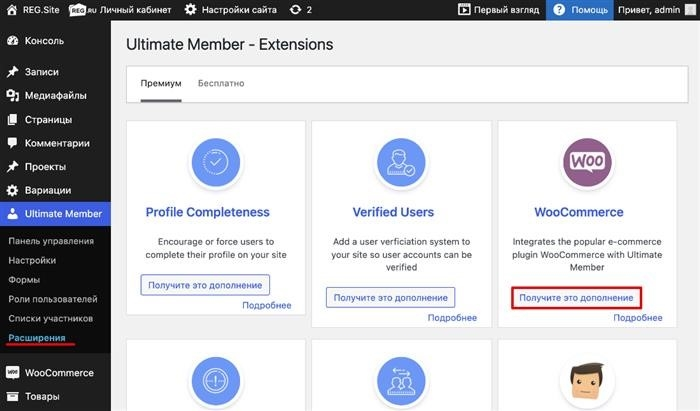The image size is (700, 411).
Task: Open the Расширения submenu item
Action: pos(37,338)
